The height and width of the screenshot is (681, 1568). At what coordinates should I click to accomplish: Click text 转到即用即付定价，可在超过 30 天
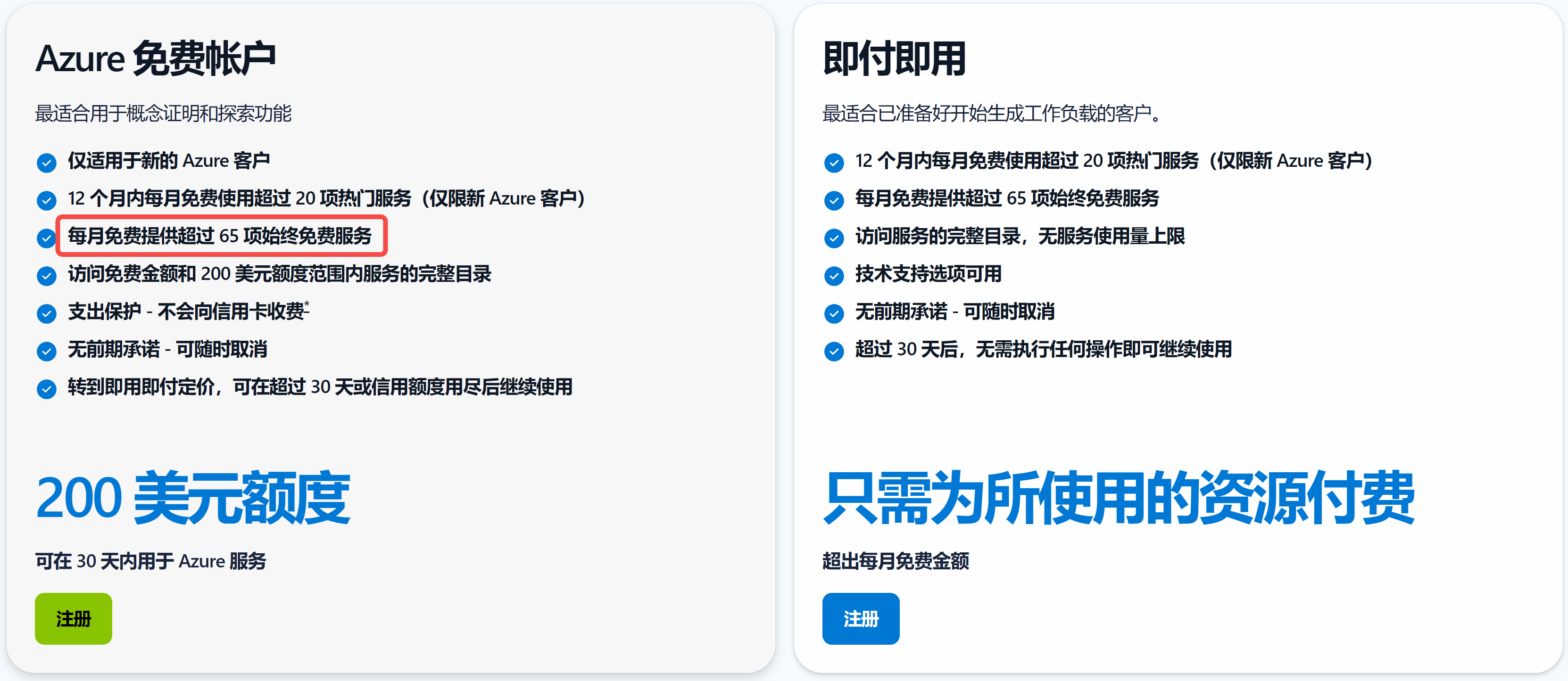tap(320, 387)
